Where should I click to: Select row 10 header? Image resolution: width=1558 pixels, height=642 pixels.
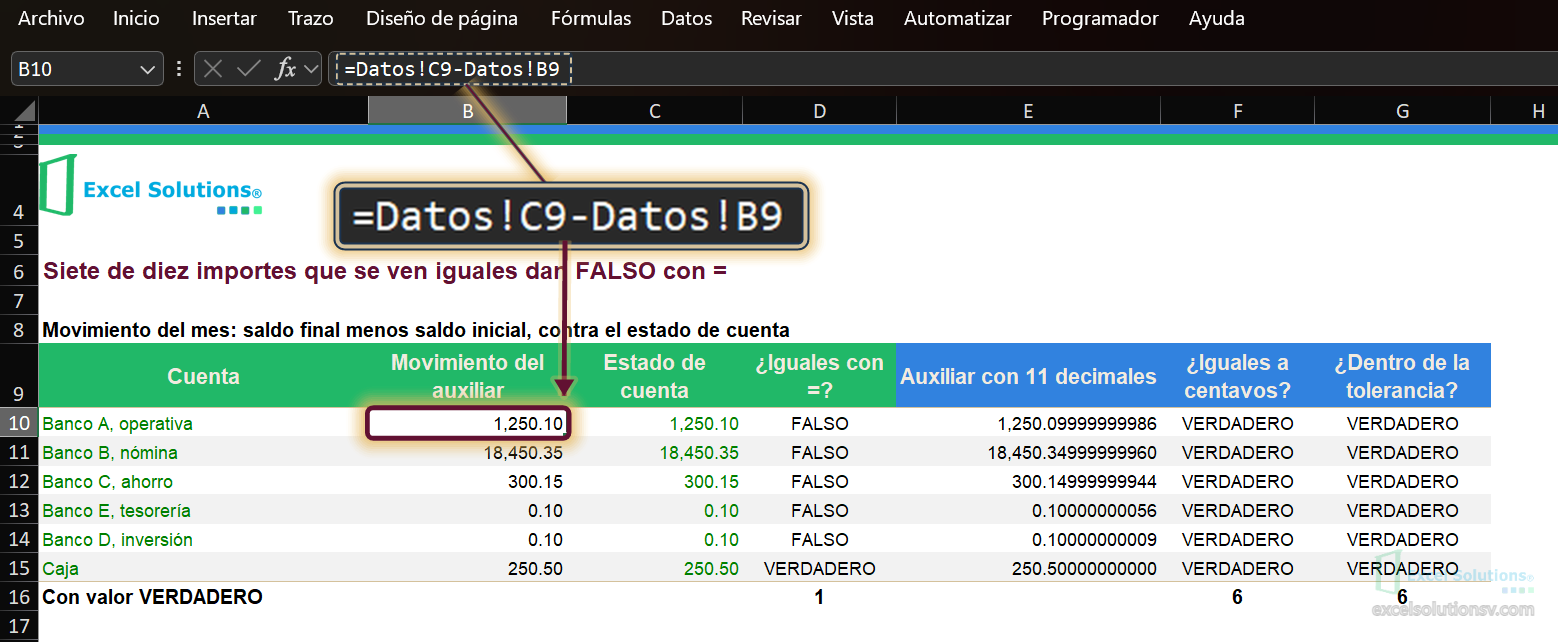click(19, 423)
